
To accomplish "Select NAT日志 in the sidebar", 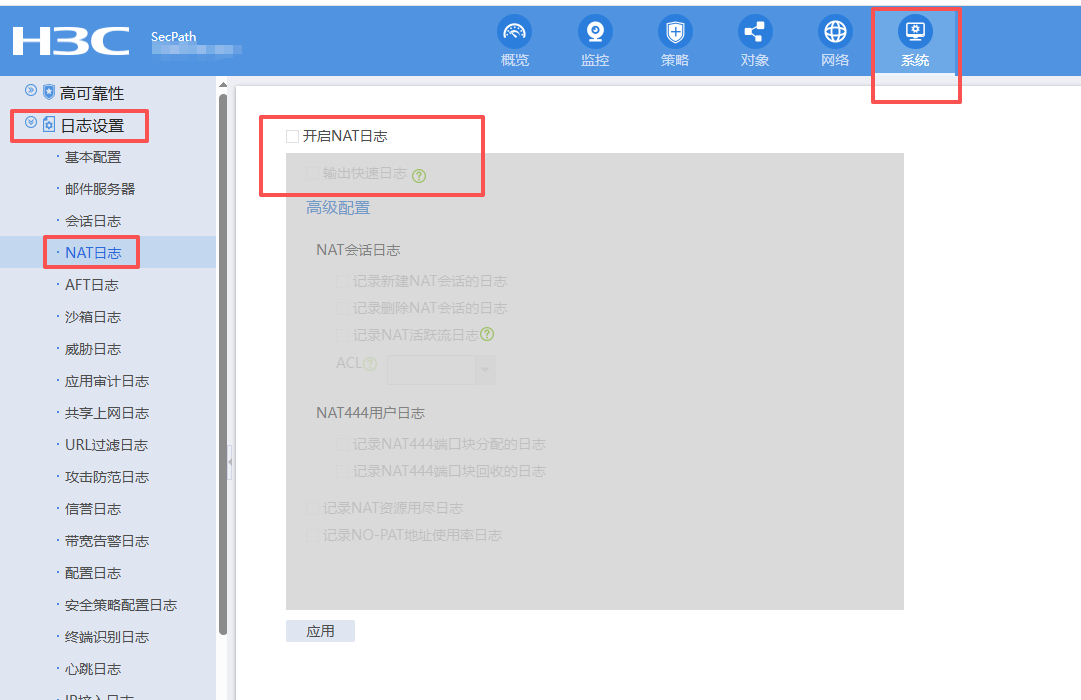I will (93, 253).
